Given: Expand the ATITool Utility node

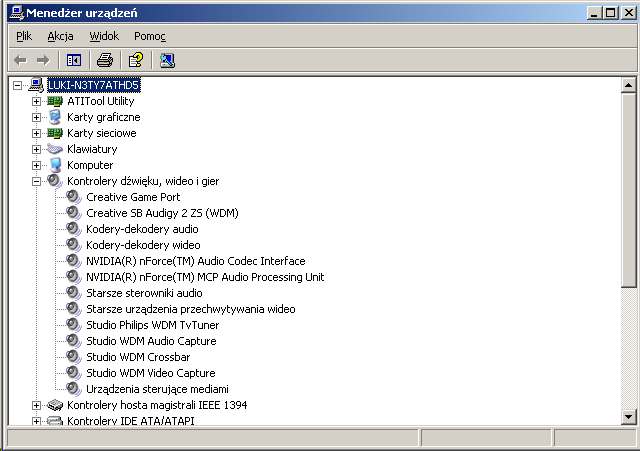Looking at the screenshot, I should [36, 101].
